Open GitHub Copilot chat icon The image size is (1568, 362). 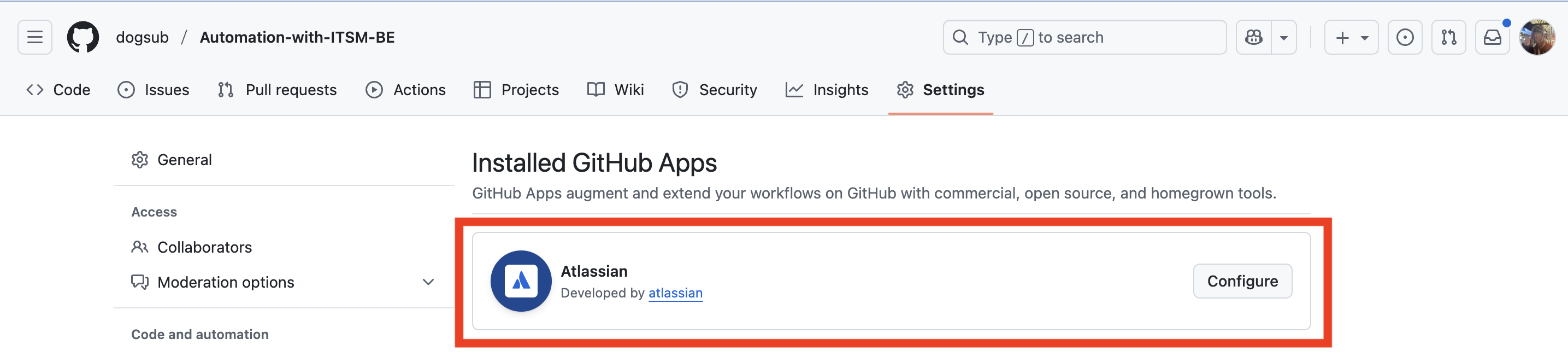[1253, 37]
